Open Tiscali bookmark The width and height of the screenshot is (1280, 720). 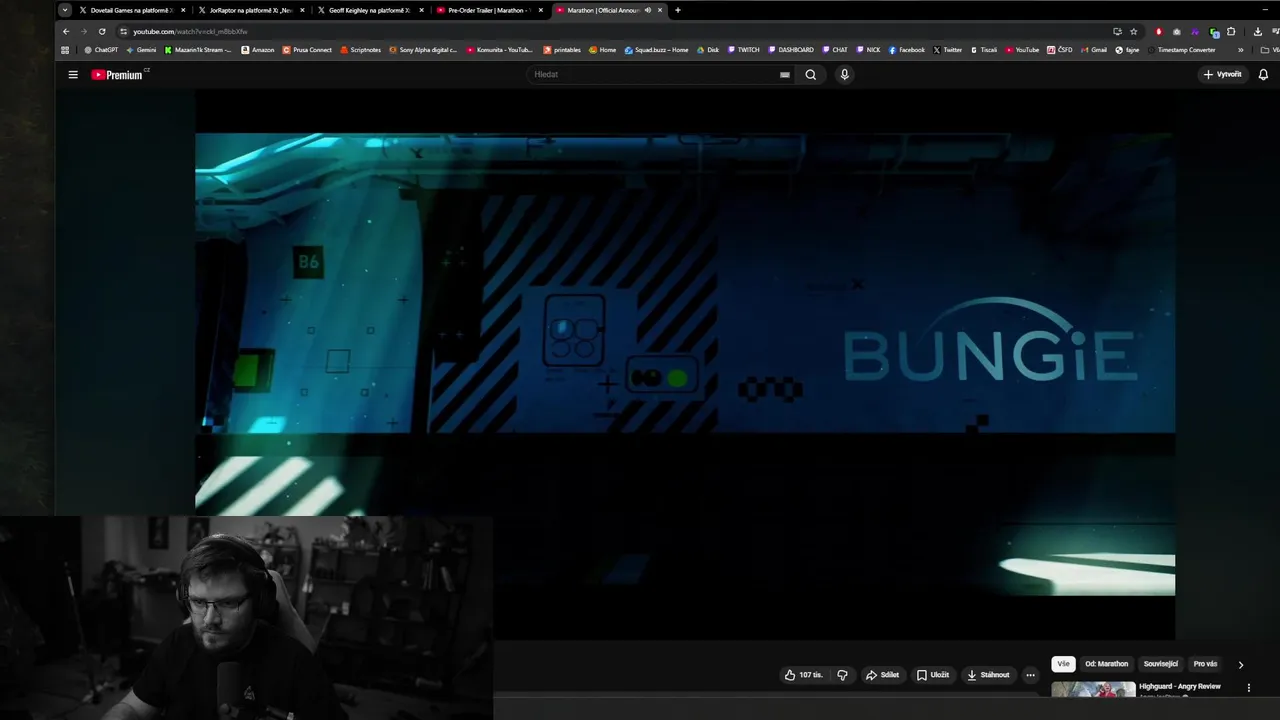[x=984, y=50]
